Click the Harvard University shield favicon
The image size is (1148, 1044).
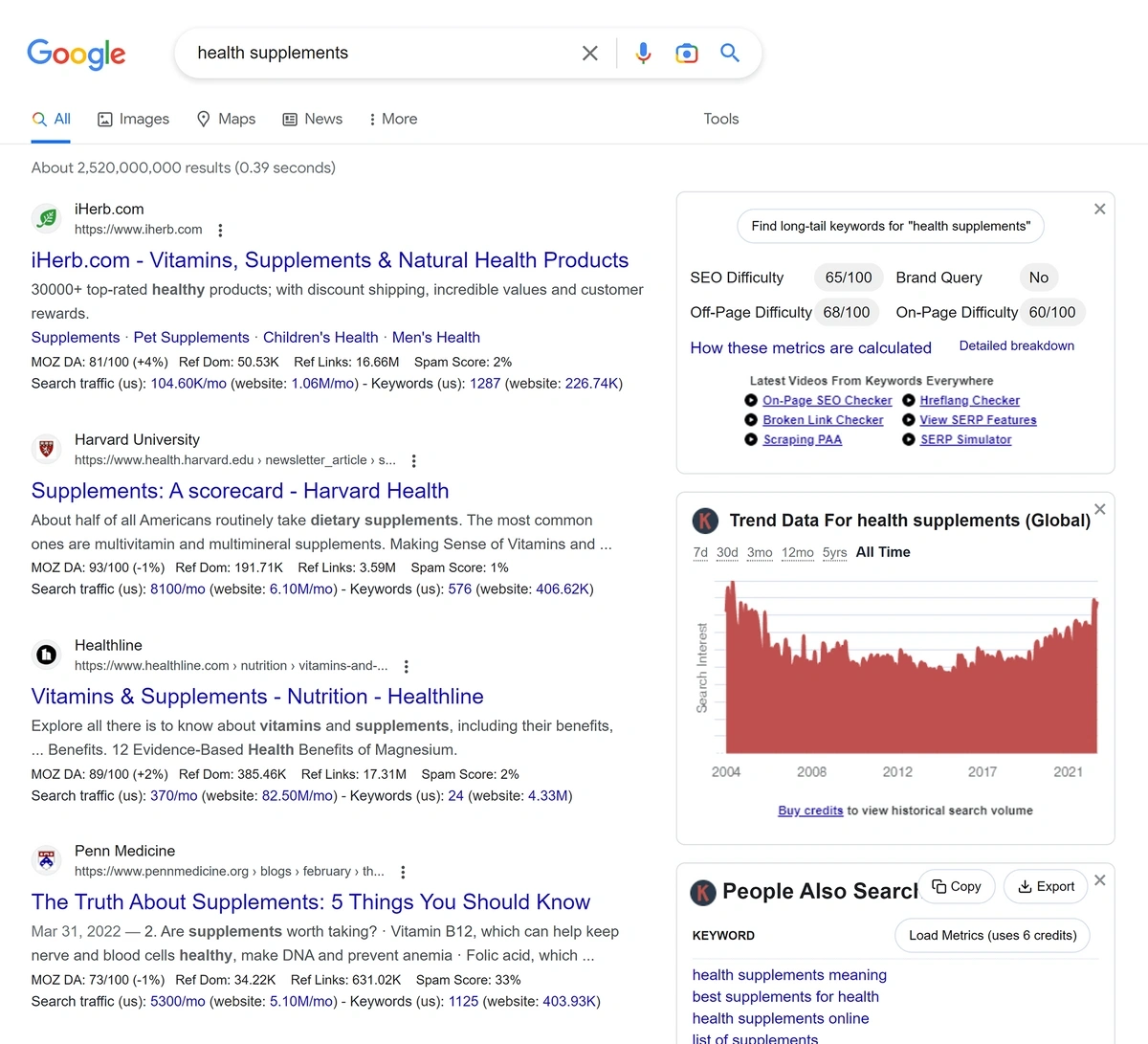(x=46, y=448)
